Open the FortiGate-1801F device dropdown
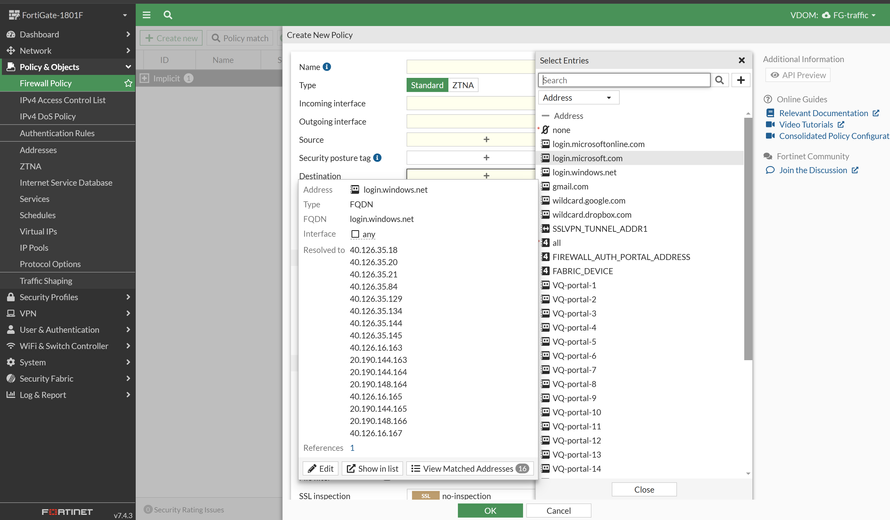Image resolution: width=890 pixels, height=520 pixels. 67,15
